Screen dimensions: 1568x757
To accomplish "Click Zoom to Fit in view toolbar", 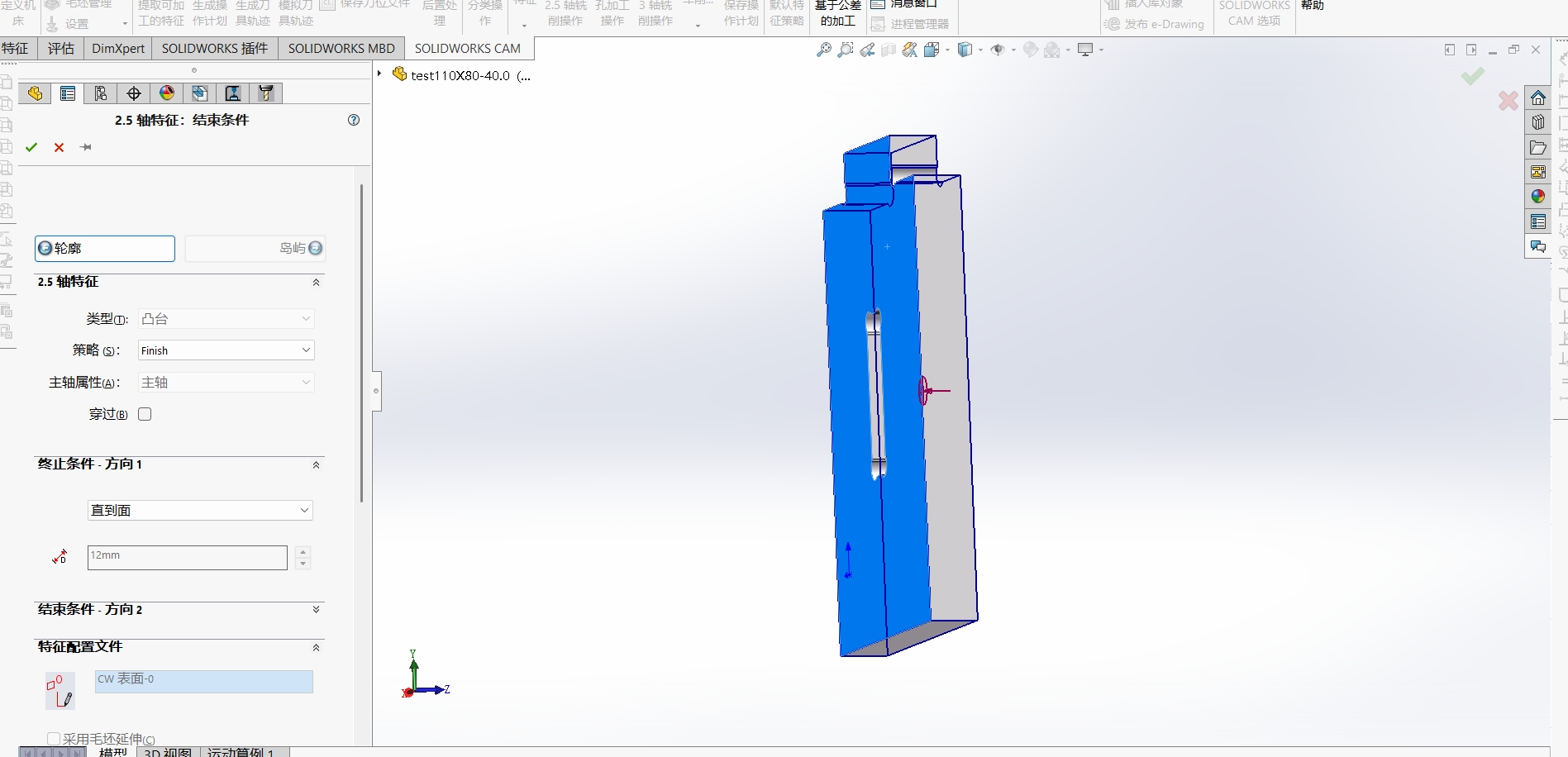I will click(824, 50).
